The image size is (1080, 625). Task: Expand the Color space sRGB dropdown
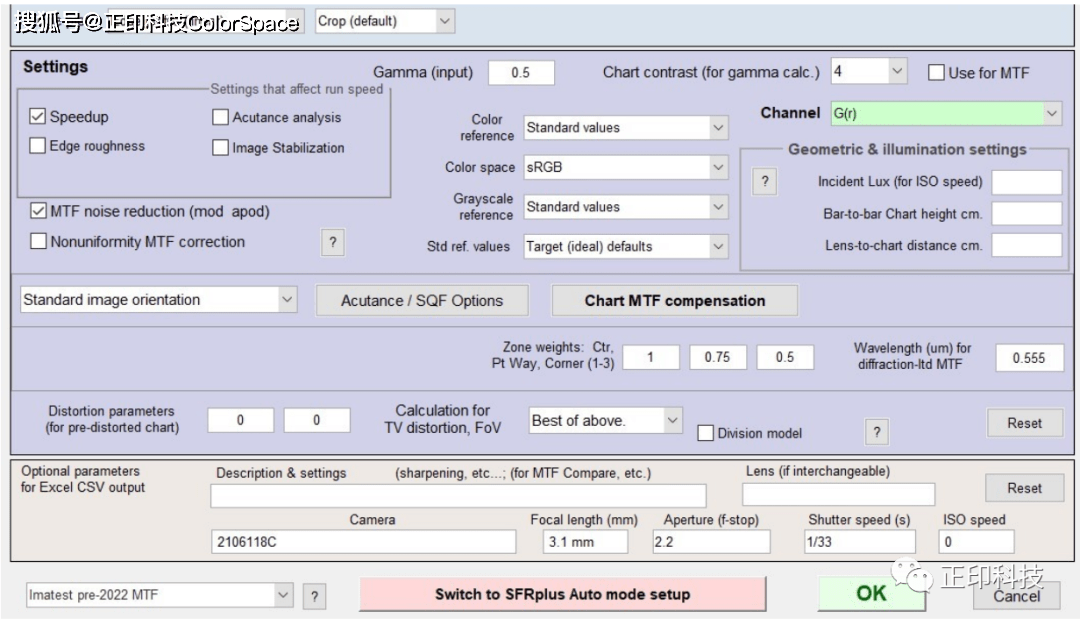coord(626,167)
